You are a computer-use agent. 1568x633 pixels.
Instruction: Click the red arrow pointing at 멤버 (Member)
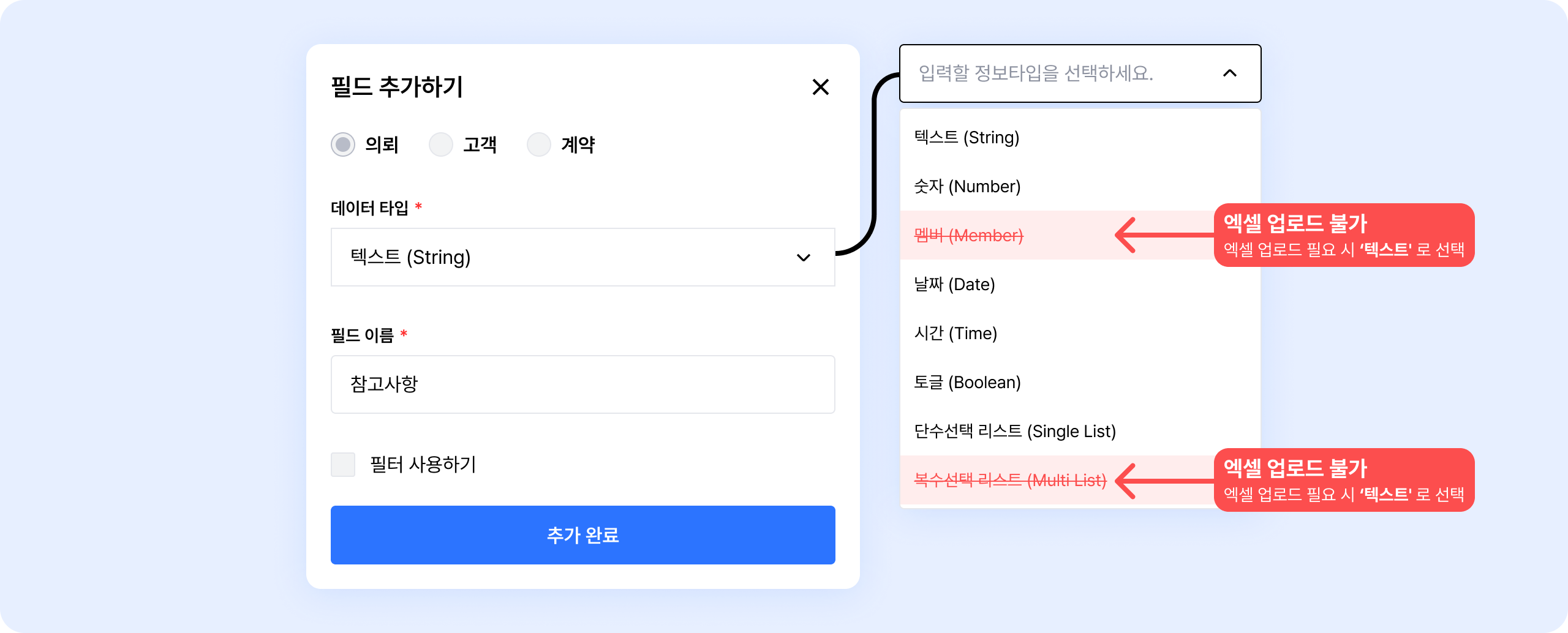coord(1163,235)
